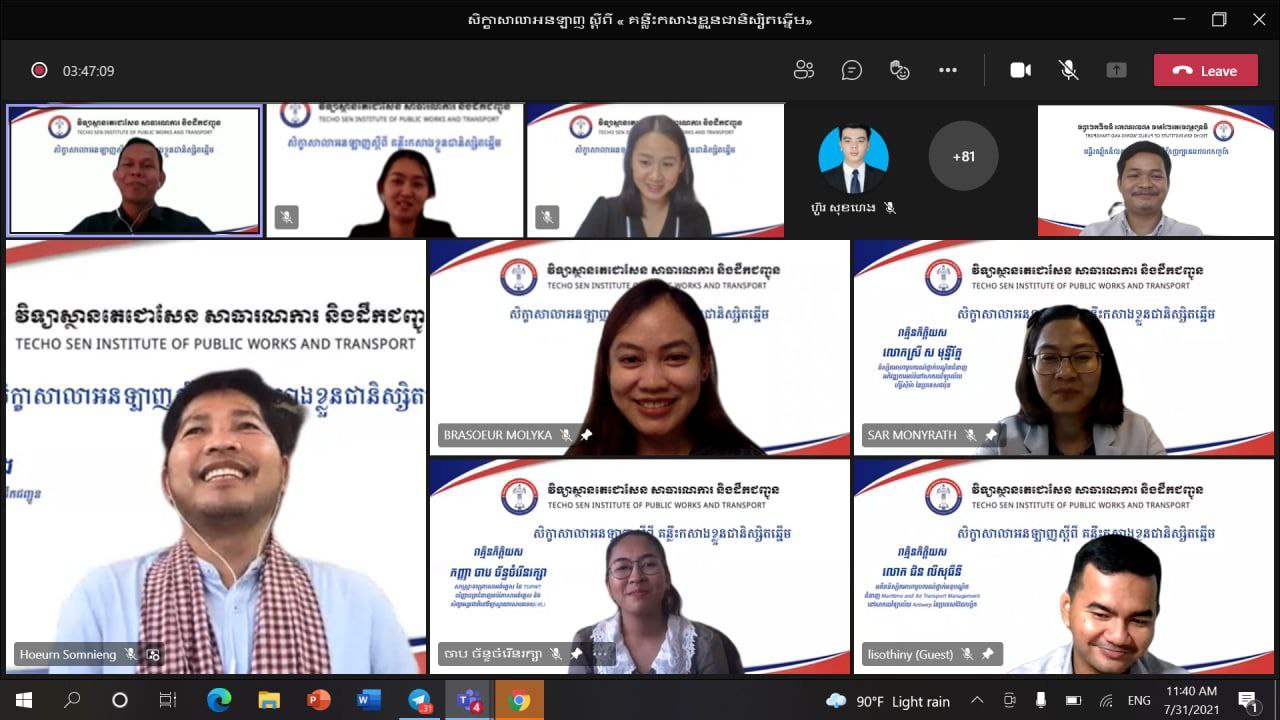The height and width of the screenshot is (720, 1280).
Task: Click the recording indicator dot
Action: [39, 70]
